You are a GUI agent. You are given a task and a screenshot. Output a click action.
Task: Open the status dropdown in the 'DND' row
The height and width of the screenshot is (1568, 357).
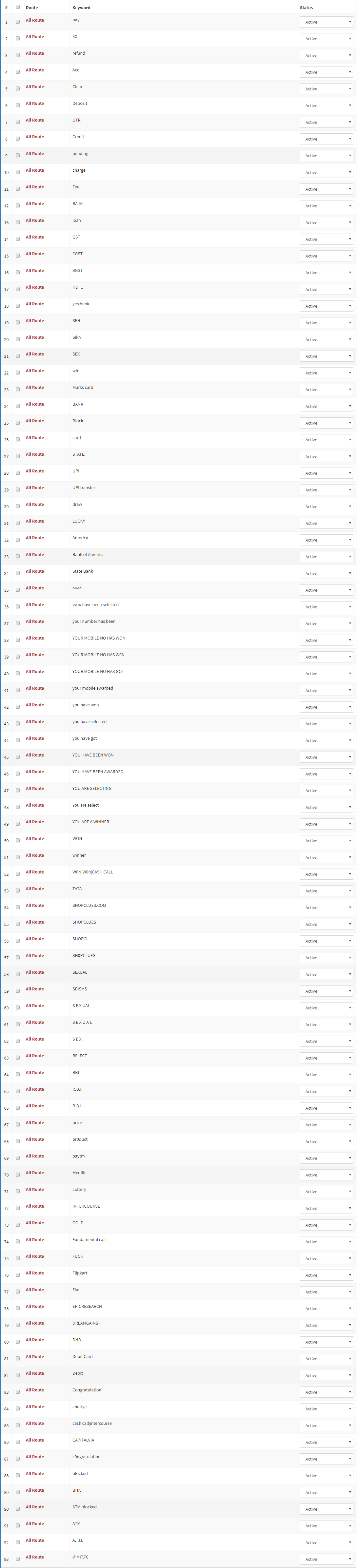327,1342
